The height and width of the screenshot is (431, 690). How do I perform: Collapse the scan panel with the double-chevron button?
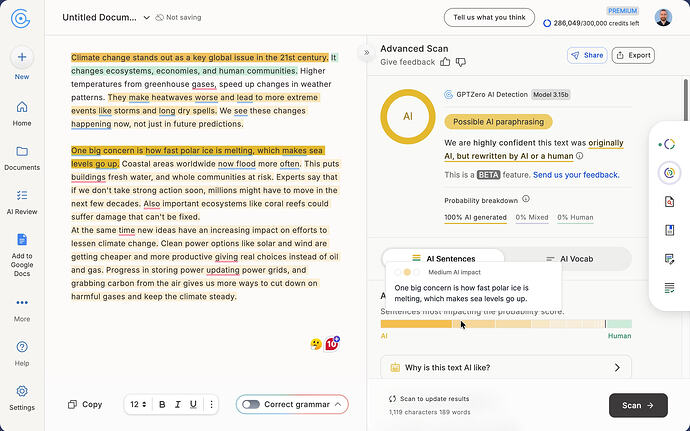(x=367, y=52)
